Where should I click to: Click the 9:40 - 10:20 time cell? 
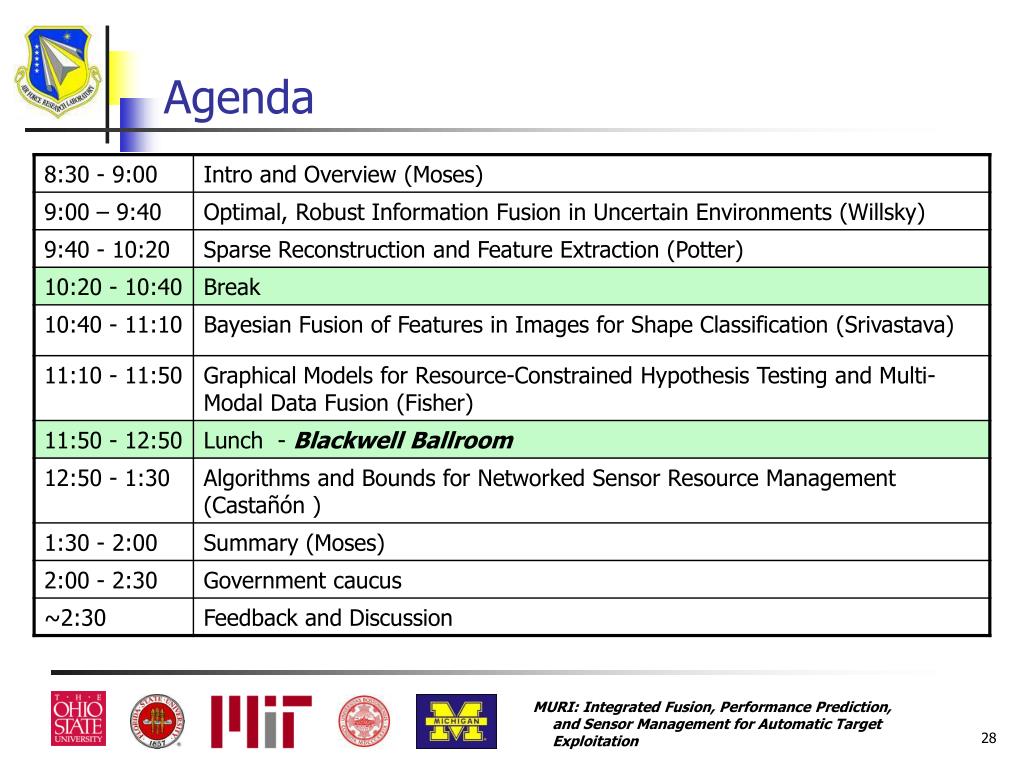click(x=114, y=249)
